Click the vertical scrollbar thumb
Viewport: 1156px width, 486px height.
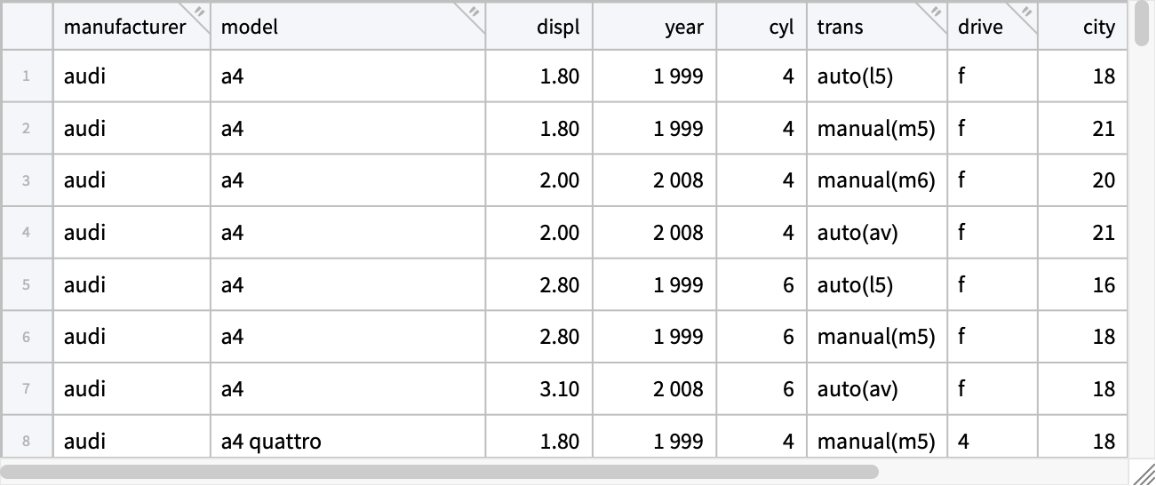pos(1143,24)
